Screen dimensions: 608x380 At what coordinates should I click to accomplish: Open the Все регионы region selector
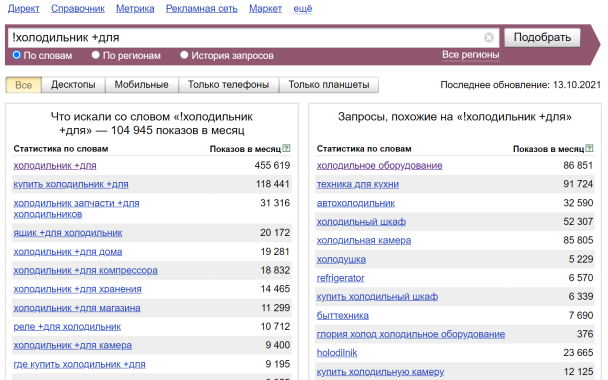pyautogui.click(x=470, y=55)
